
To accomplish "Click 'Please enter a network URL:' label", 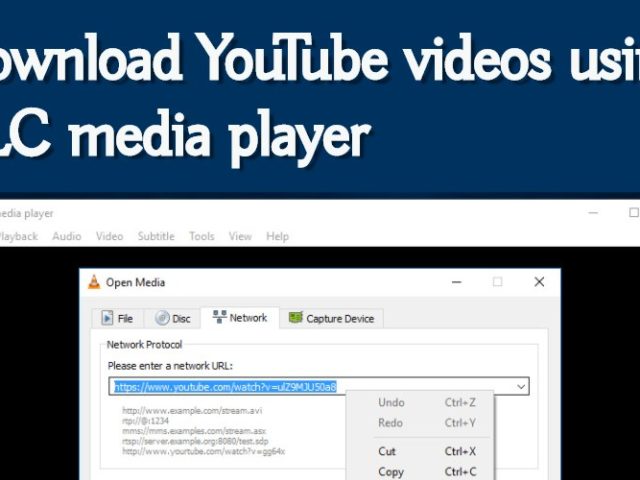I will pyautogui.click(x=170, y=366).
